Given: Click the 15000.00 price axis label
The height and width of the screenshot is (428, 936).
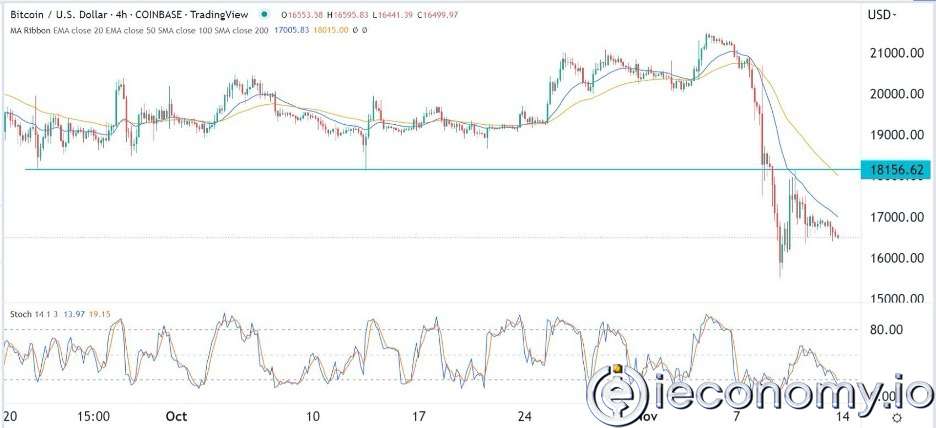Looking at the screenshot, I should 896,299.
